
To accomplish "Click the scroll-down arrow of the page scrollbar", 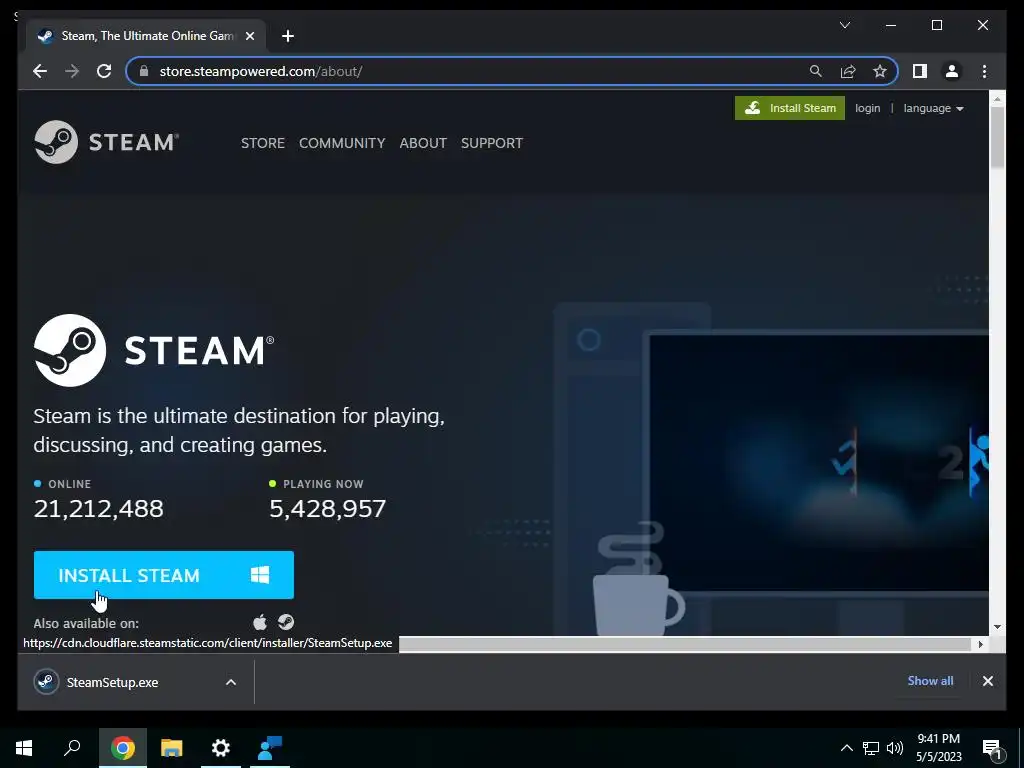I will tap(997, 627).
